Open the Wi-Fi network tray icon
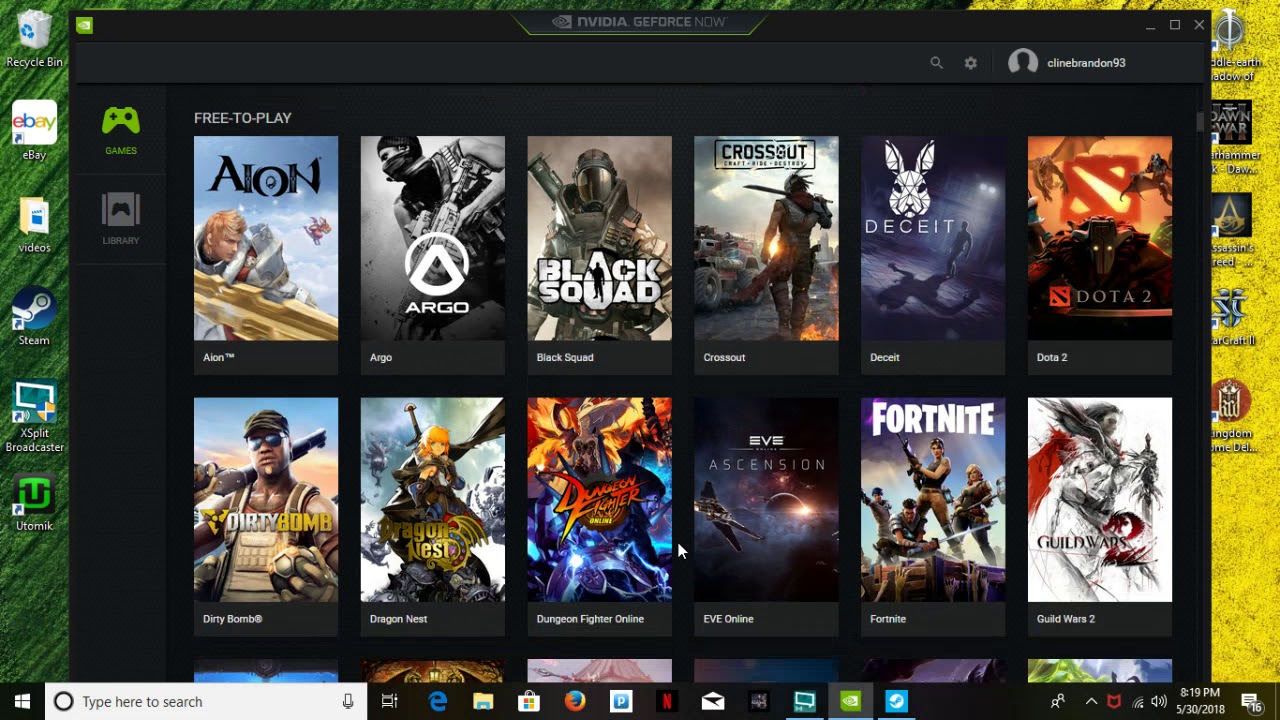 (x=1137, y=702)
